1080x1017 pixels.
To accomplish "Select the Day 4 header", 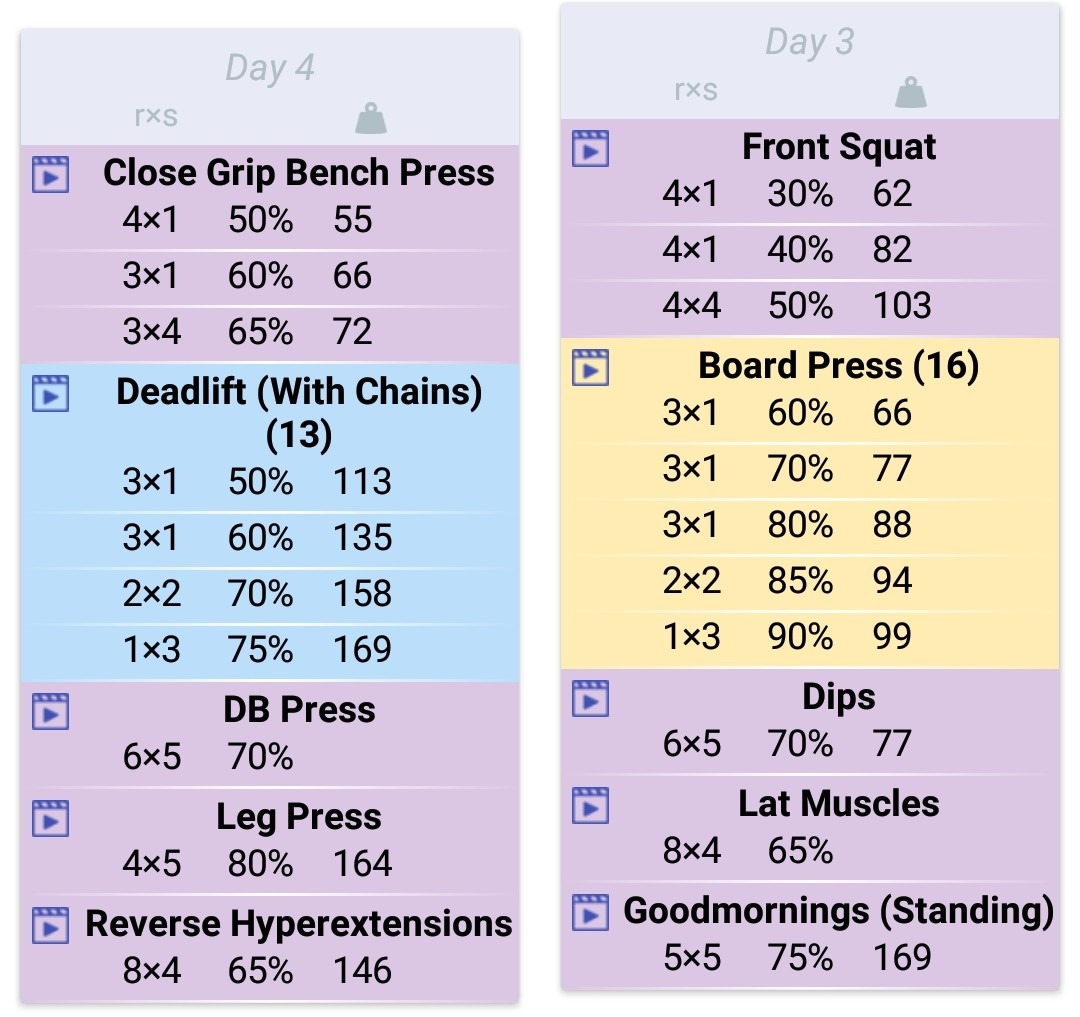I will click(x=270, y=68).
